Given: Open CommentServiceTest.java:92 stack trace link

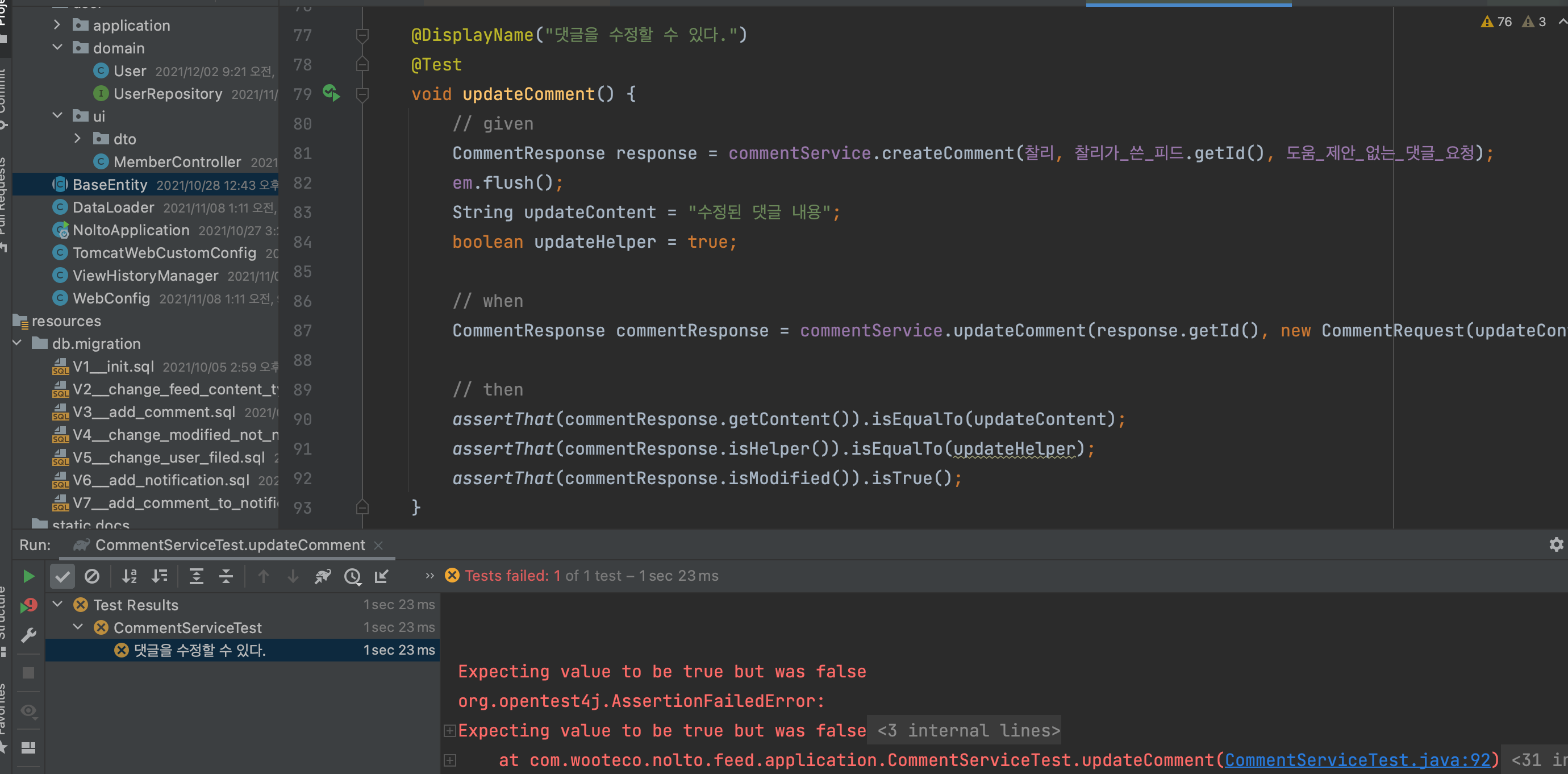Looking at the screenshot, I should pyautogui.click(x=1357, y=759).
